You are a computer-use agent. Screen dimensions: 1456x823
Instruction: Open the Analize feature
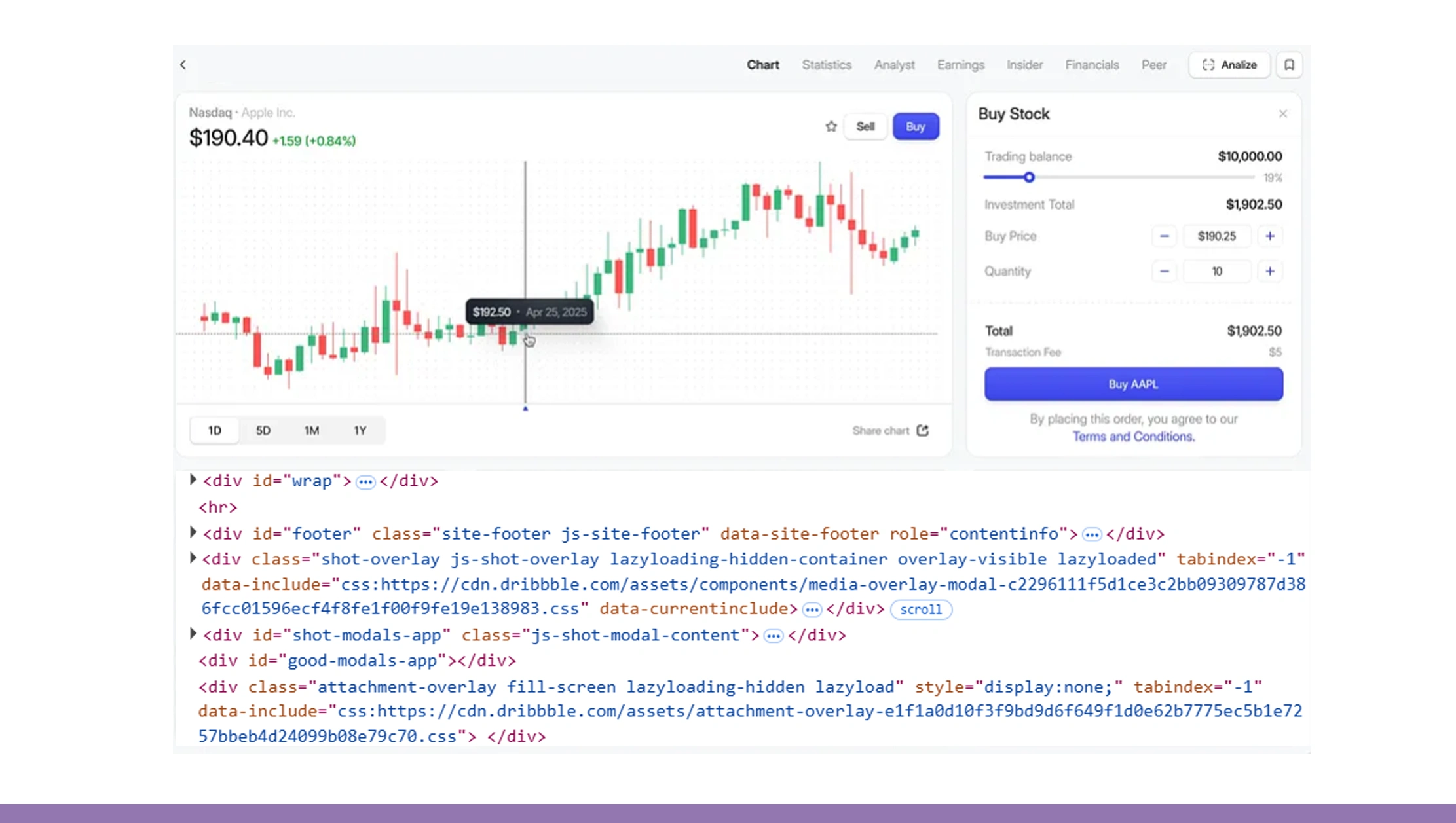coord(1229,65)
